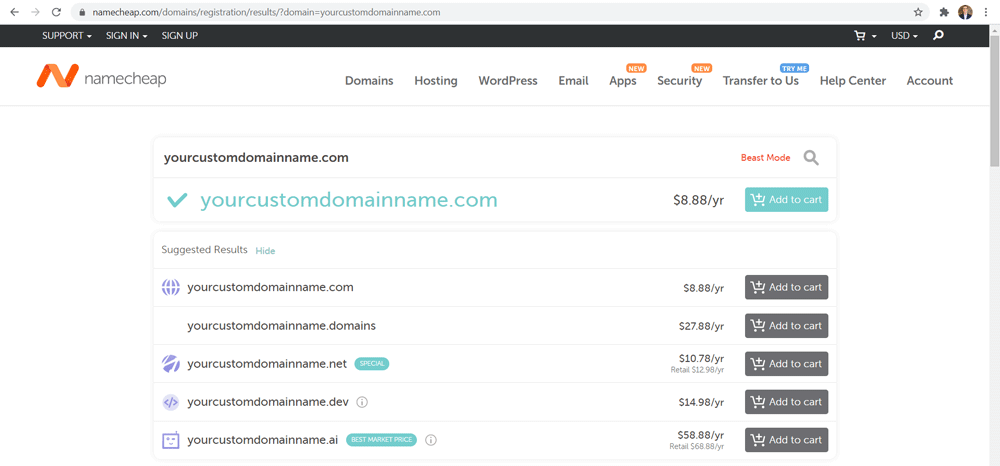Click the $14.98/yr price
The width and height of the screenshot is (1000, 466).
point(702,403)
